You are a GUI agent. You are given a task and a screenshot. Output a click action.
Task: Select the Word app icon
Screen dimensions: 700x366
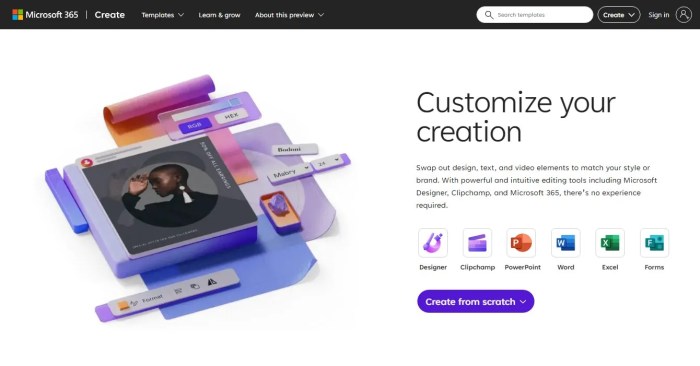pyautogui.click(x=566, y=243)
